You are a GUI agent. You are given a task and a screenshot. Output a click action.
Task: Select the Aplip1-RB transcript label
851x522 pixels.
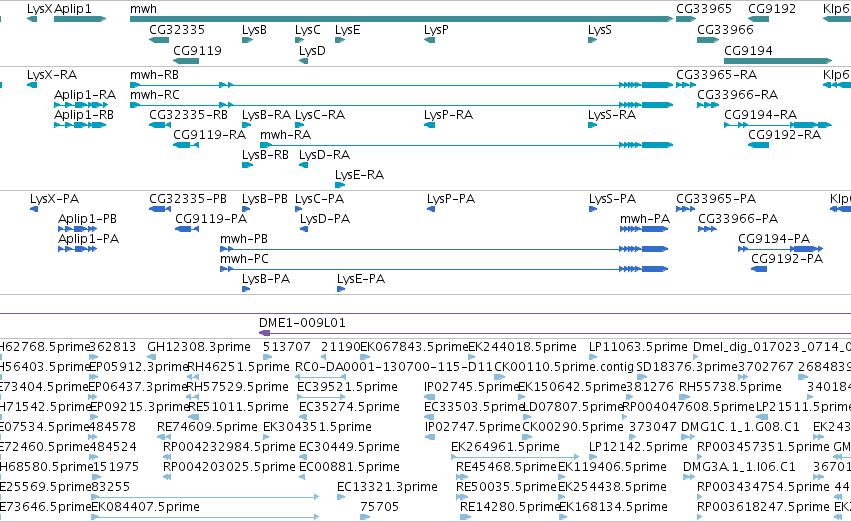84,115
